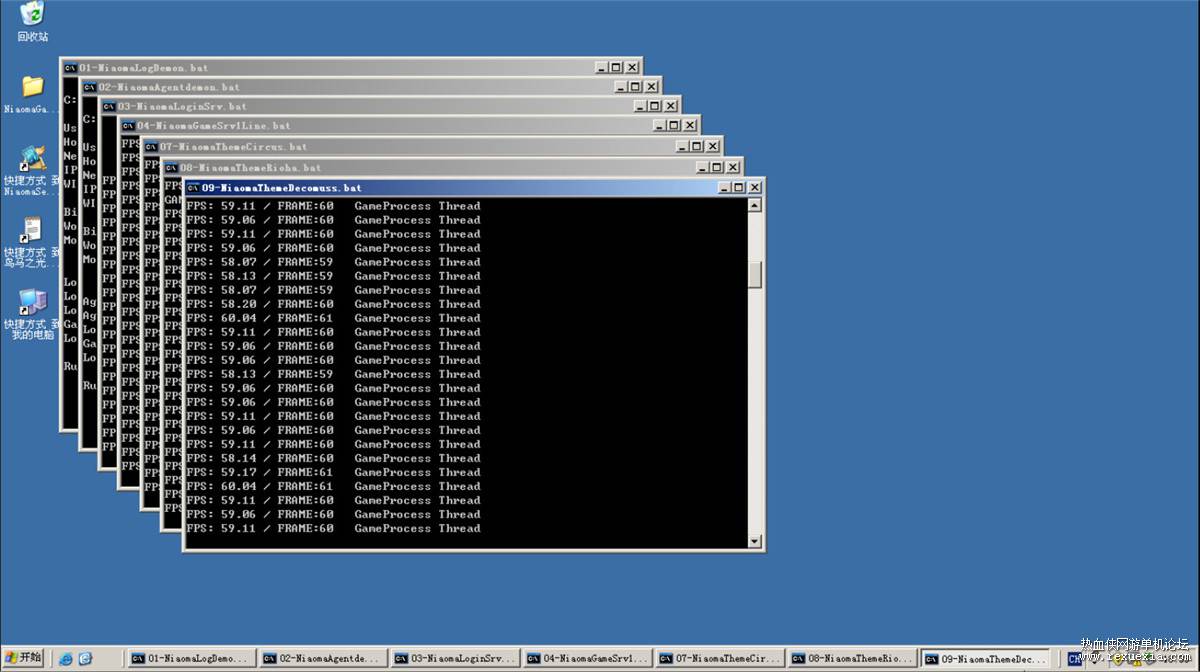The image size is (1200, 672).
Task: Switch to 08-NiaomaThemeRio... taskbar button
Action: (851, 659)
